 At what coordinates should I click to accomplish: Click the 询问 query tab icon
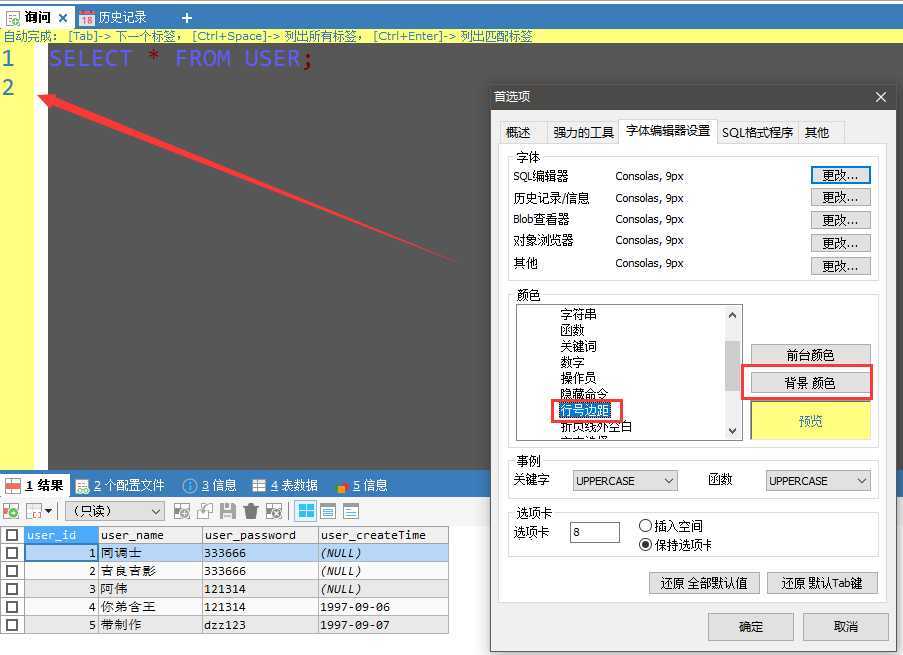[13, 18]
